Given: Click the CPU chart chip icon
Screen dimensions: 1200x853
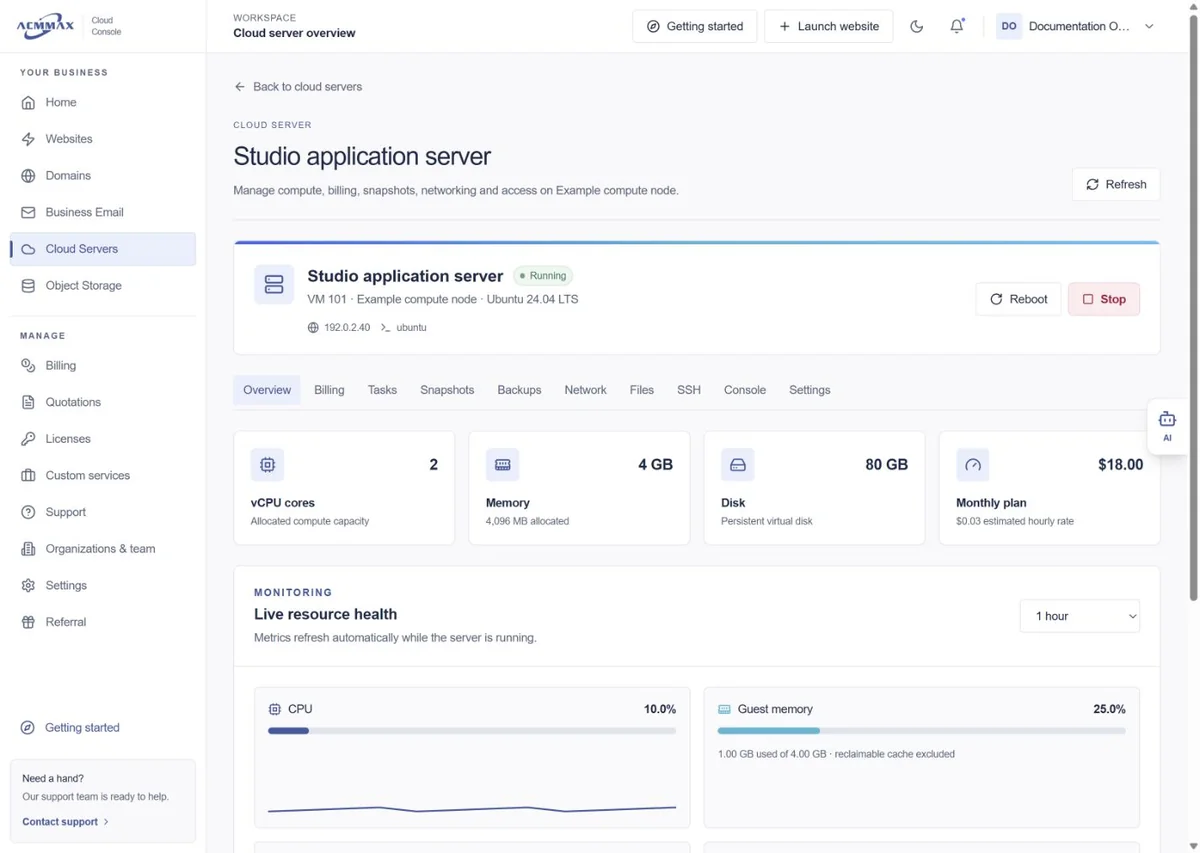Looking at the screenshot, I should [275, 709].
